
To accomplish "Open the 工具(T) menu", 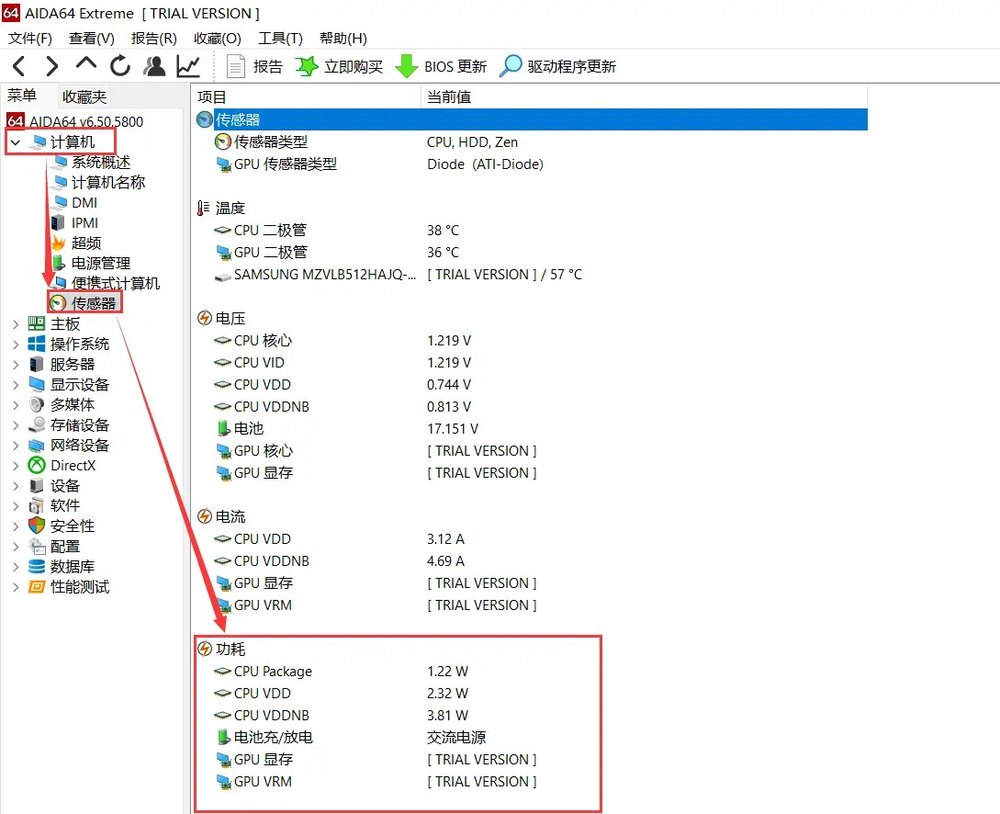I will coord(281,38).
